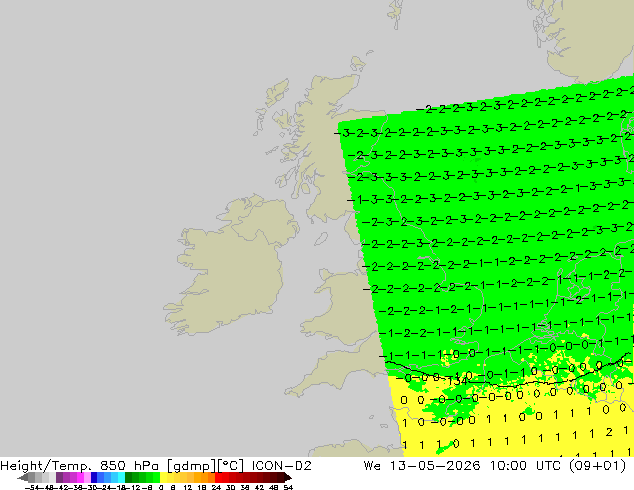The image size is (634, 490).
Task: Click the 'Height/Temp. 850 hPa' map title
Action: (x=78, y=466)
